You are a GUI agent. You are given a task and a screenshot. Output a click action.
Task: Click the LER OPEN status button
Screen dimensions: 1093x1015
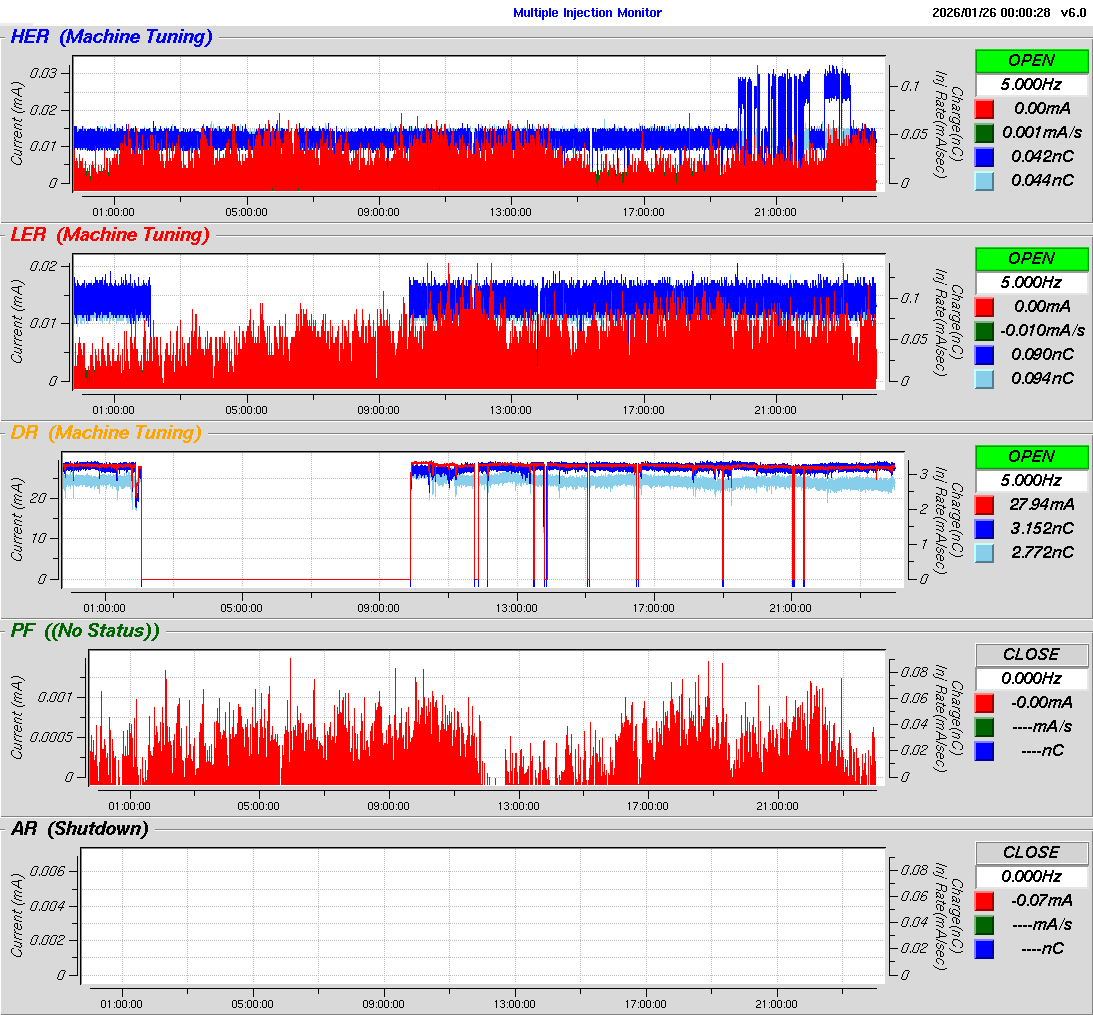point(1031,258)
